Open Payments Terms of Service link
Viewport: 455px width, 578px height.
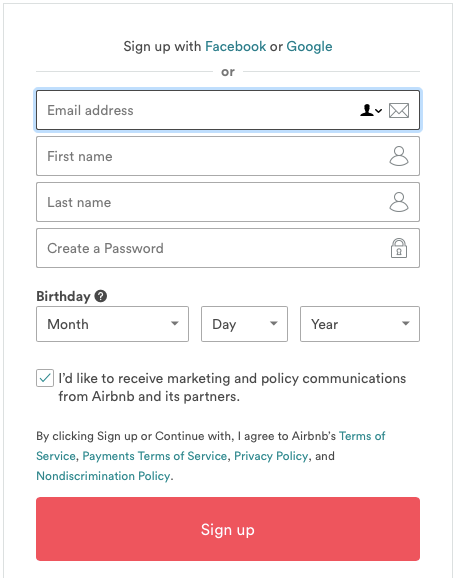[154, 456]
